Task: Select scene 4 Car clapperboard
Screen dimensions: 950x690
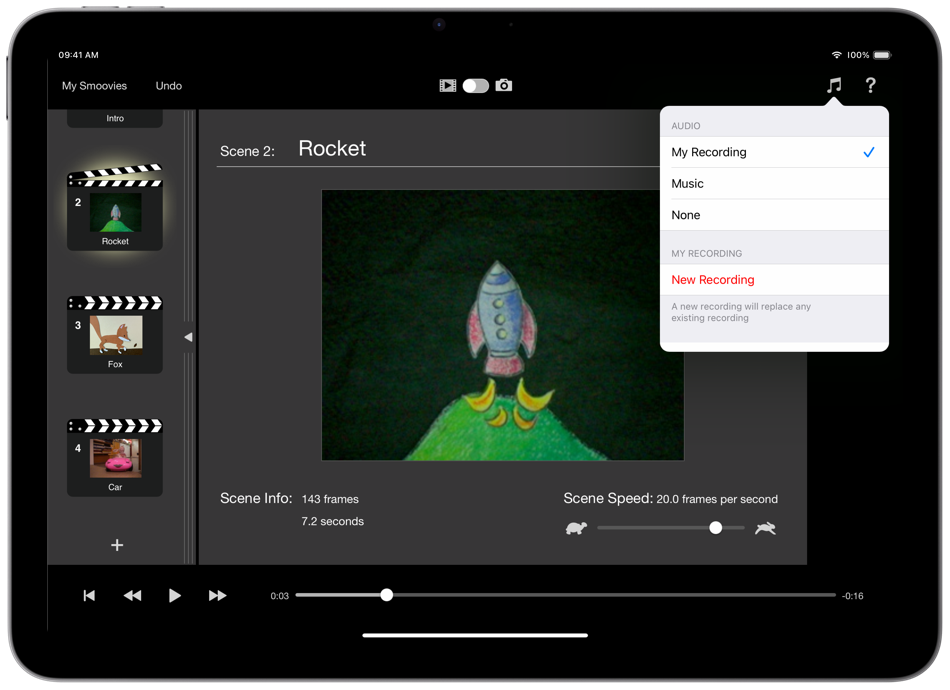Action: [115, 457]
